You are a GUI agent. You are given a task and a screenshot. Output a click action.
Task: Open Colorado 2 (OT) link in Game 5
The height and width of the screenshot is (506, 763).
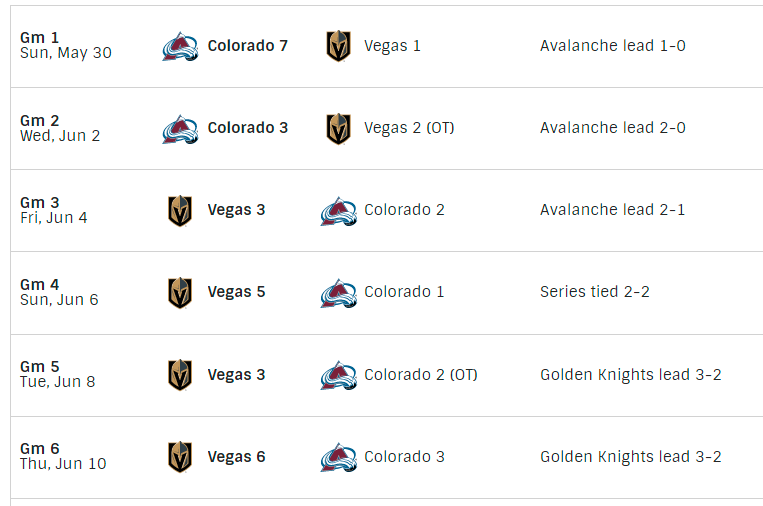[420, 375]
